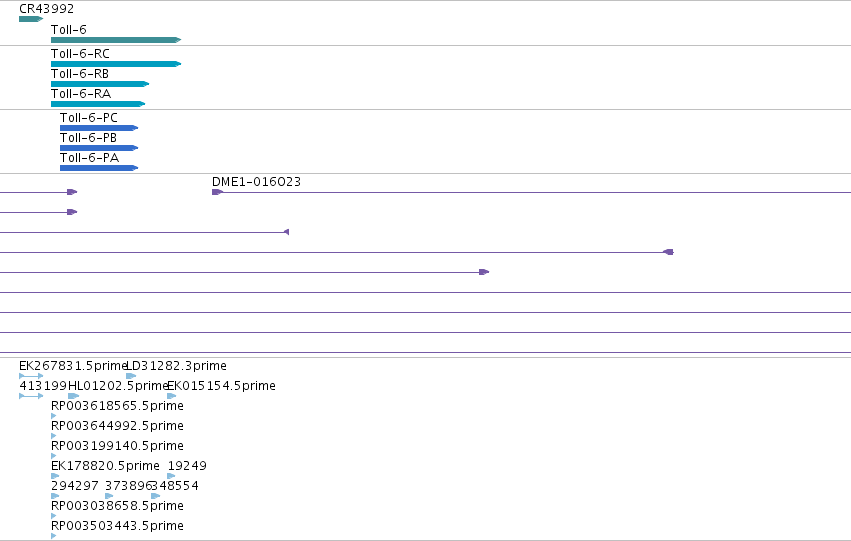Screen dimensions: 851x541
Task: Open the HL01202.5prime EST label
Action: (x=118, y=386)
